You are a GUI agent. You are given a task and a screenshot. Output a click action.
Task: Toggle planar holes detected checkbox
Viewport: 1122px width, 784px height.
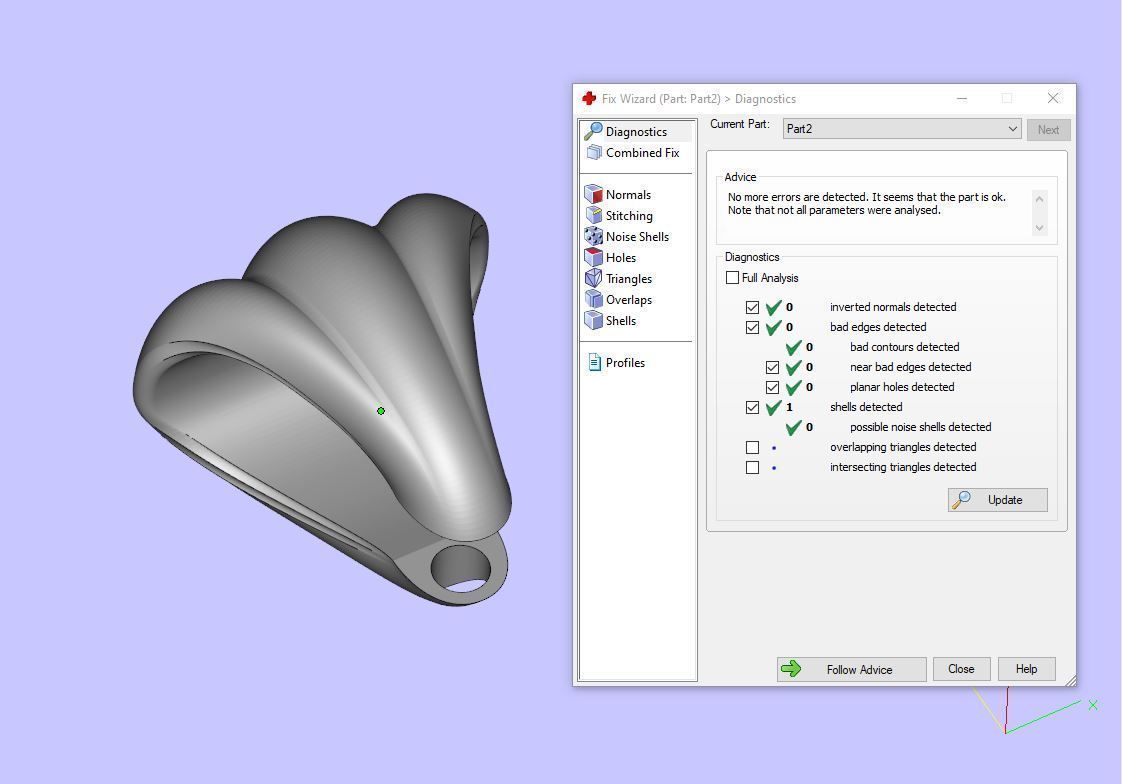point(772,387)
